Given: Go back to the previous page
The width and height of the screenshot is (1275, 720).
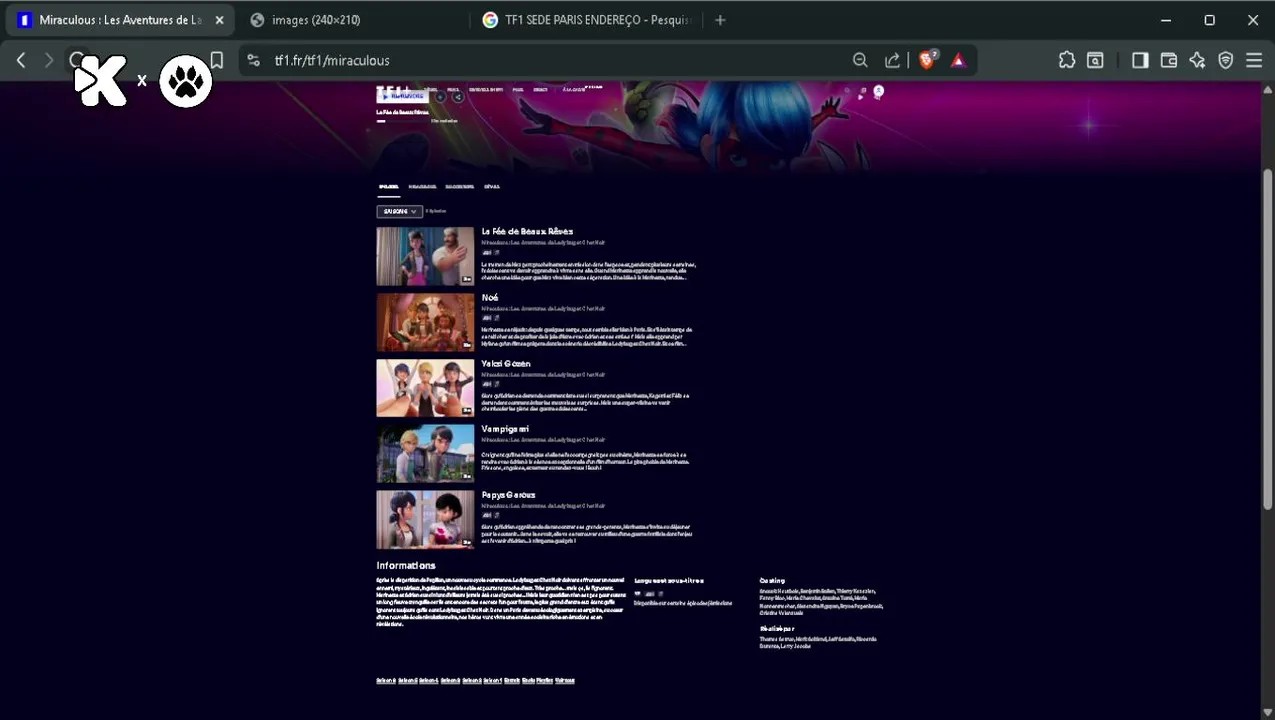Looking at the screenshot, I should (21, 60).
